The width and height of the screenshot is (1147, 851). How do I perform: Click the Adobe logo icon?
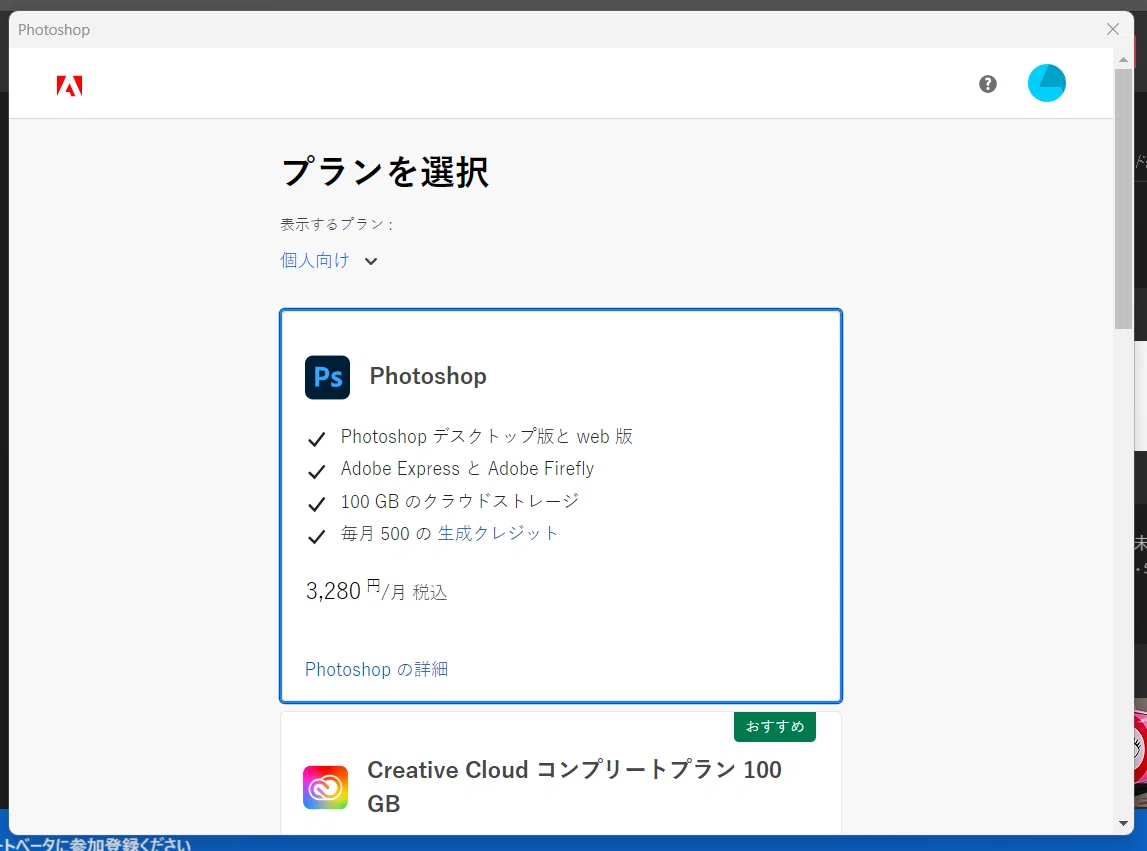pyautogui.click(x=69, y=86)
